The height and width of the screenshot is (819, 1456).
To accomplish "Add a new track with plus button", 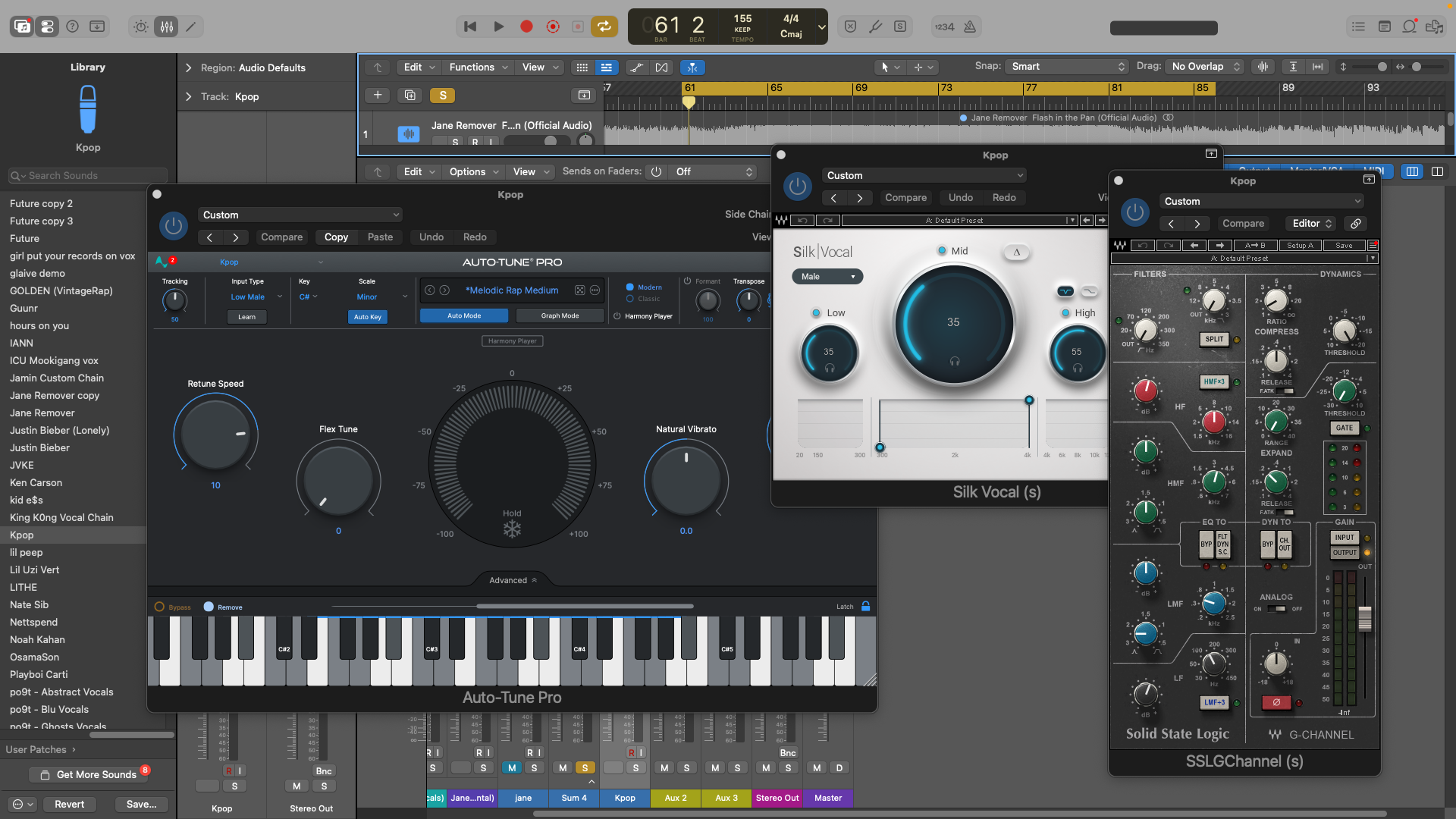I will coord(377,95).
